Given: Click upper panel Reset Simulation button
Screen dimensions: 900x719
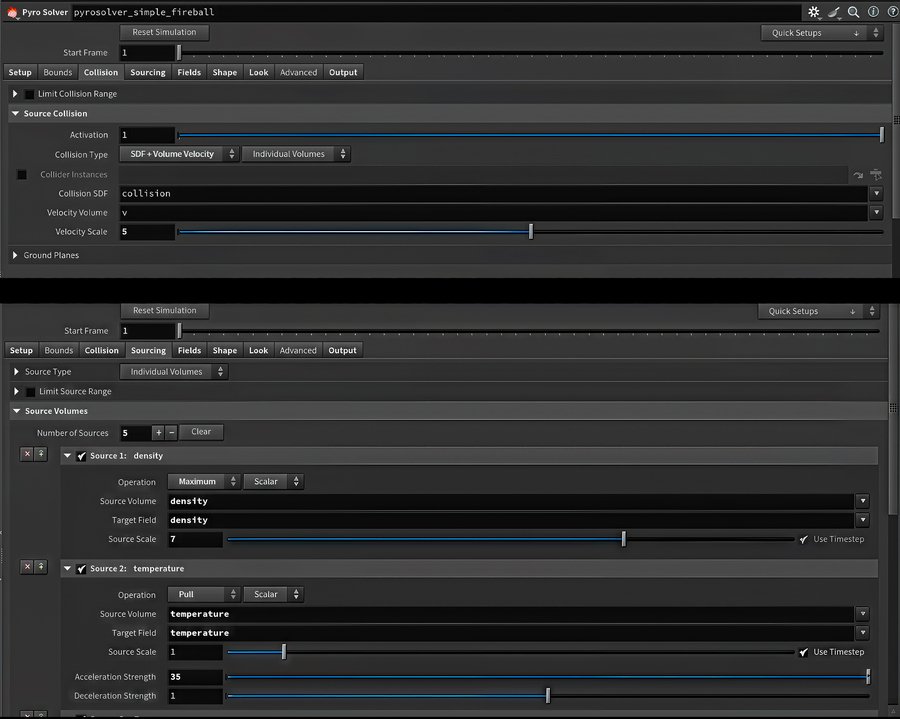Looking at the screenshot, I should 164,32.
